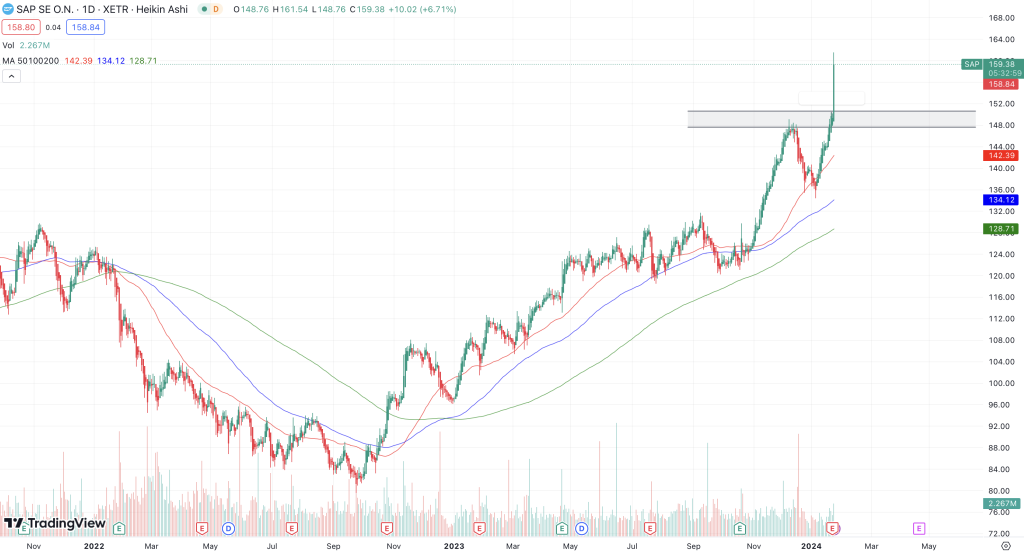Click the blue 158.84 buy price button
The height and width of the screenshot is (554, 1024).
point(86,27)
